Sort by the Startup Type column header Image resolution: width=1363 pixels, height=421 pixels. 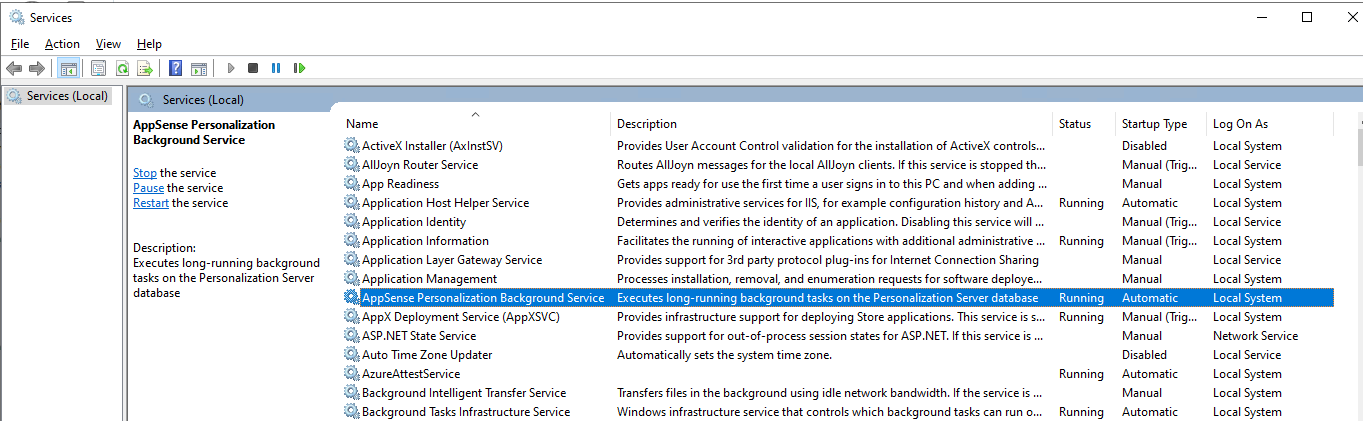click(x=1154, y=124)
